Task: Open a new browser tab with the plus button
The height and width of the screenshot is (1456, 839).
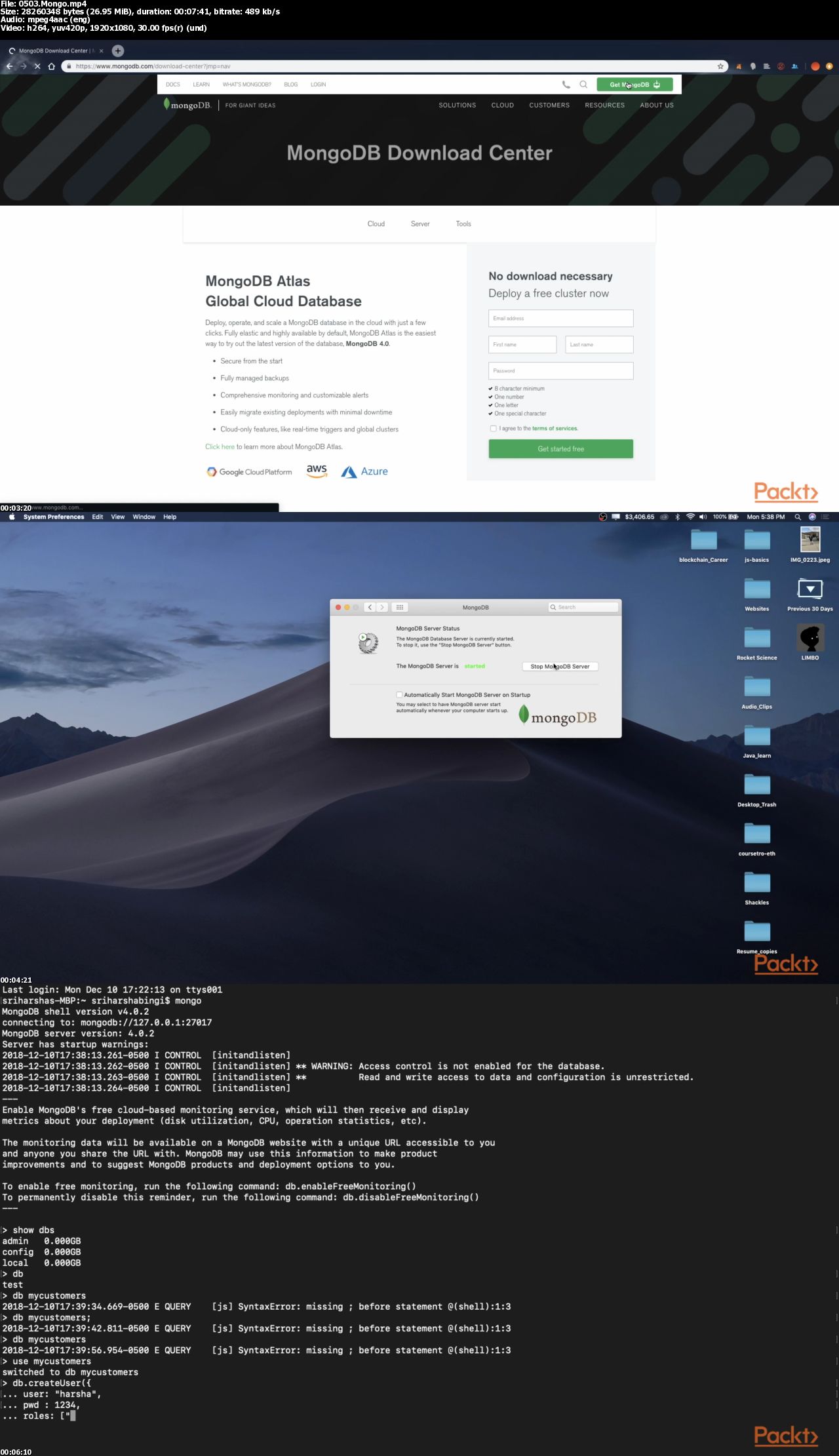Action: coord(118,50)
